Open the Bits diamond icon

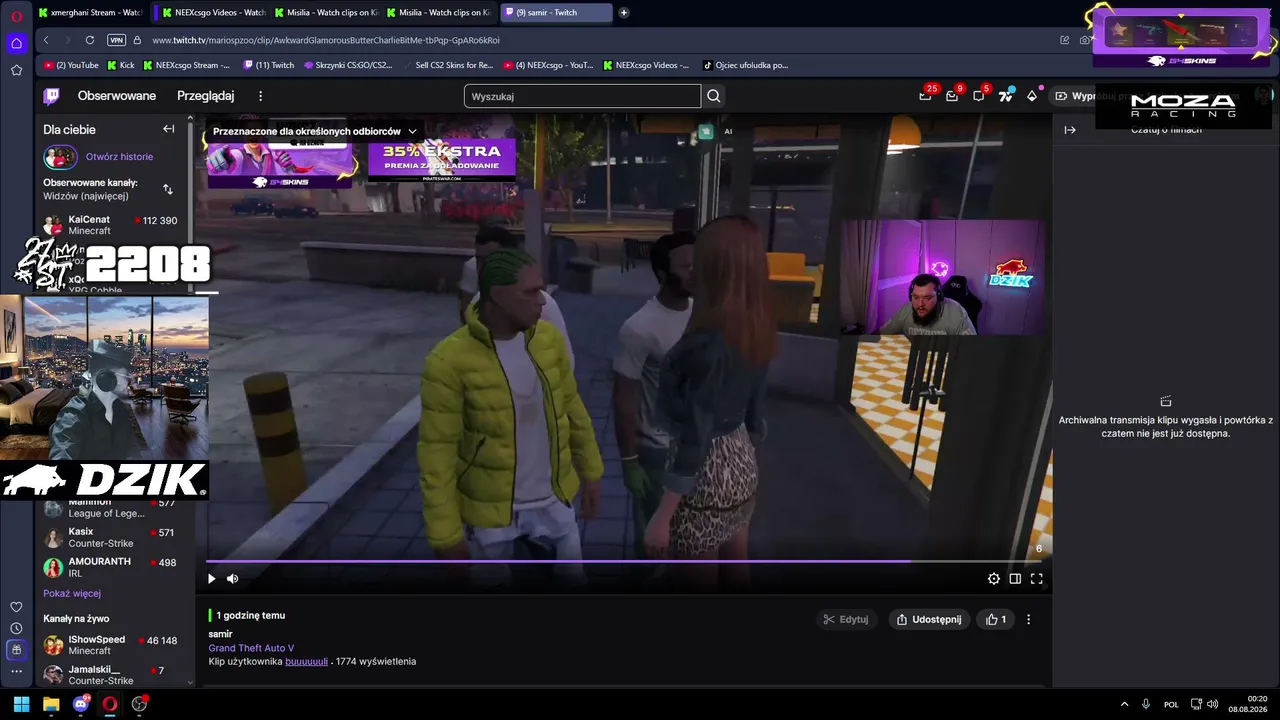coord(1032,96)
